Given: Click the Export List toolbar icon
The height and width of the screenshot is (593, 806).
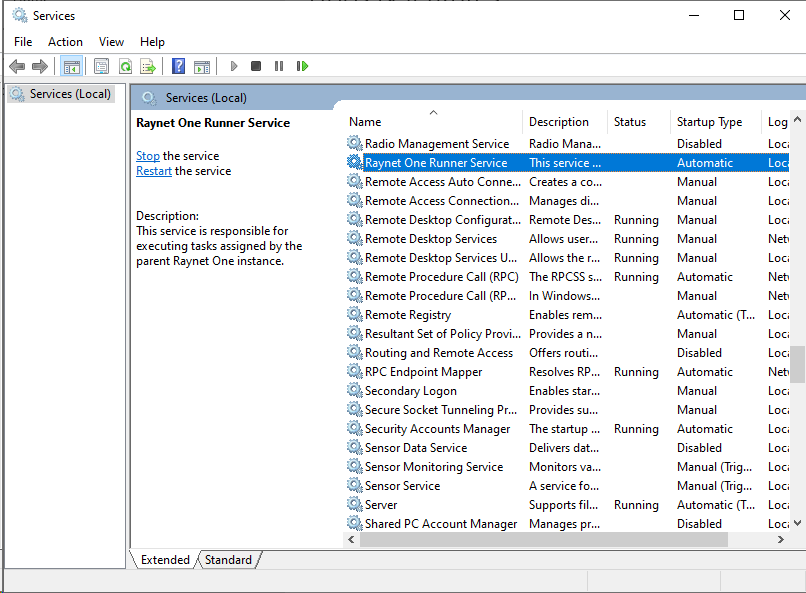Looking at the screenshot, I should (x=148, y=66).
